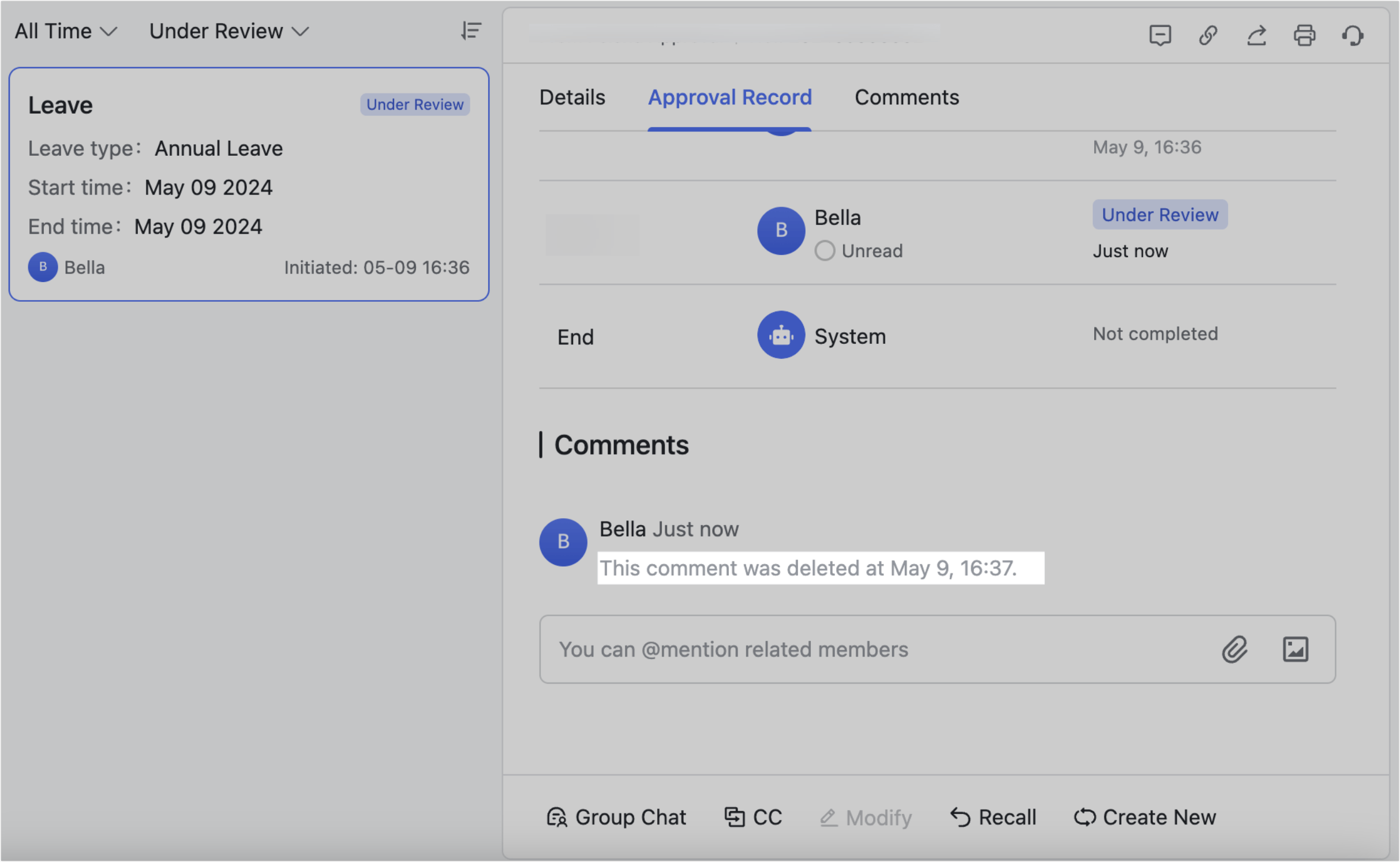The image size is (1400, 862).
Task: Copy the approval link via chain icon
Action: pyautogui.click(x=1208, y=35)
